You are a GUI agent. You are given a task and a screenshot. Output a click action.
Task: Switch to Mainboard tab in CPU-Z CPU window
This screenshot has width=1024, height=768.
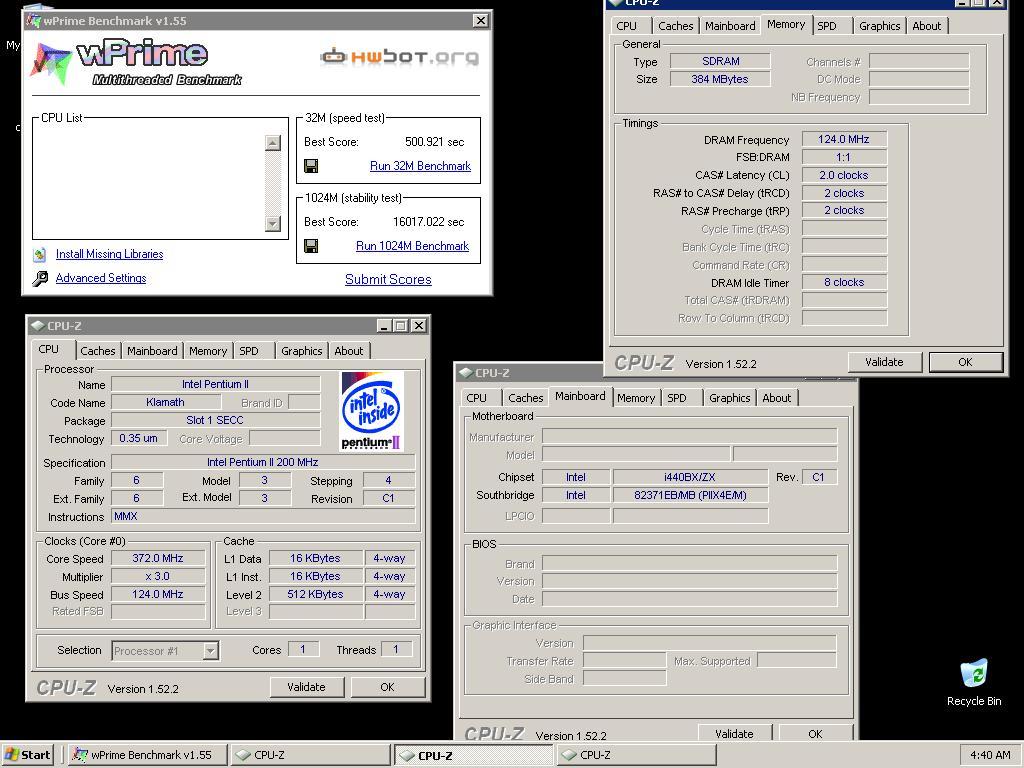(152, 351)
